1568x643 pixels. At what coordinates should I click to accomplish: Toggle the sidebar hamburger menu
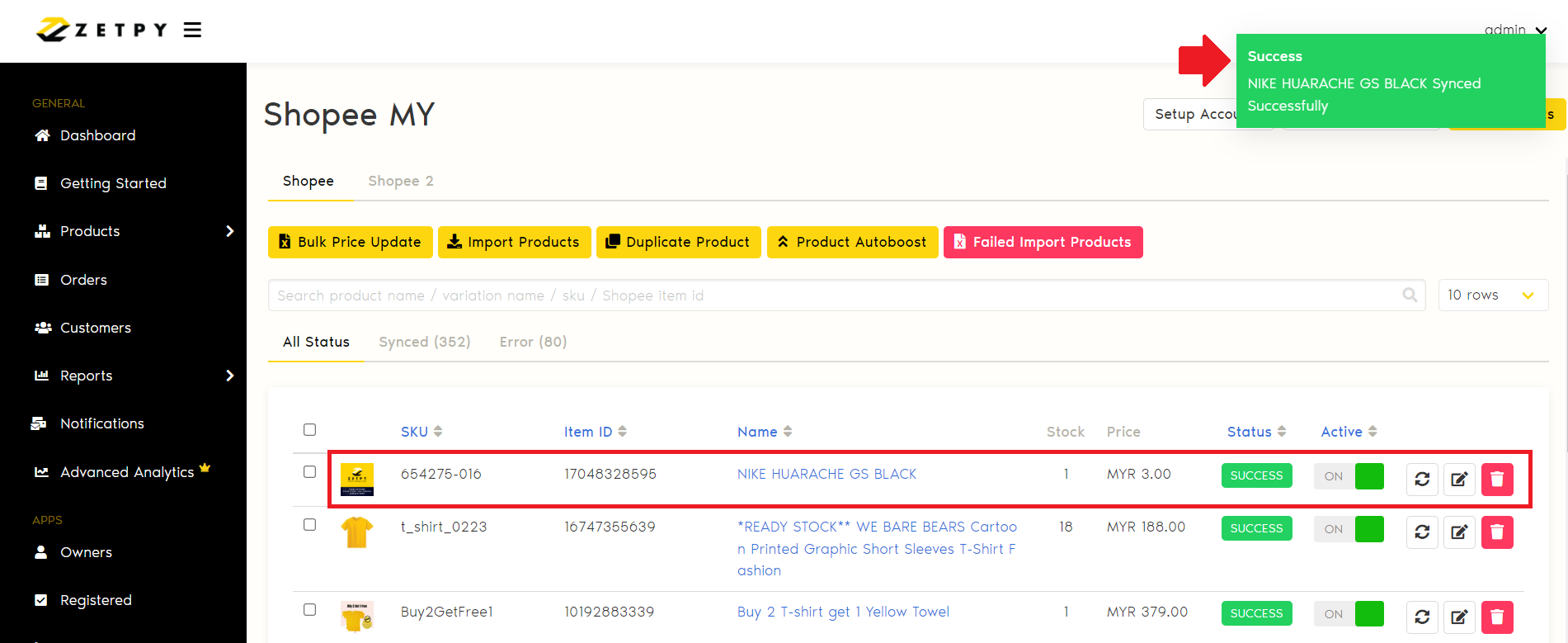(x=192, y=31)
